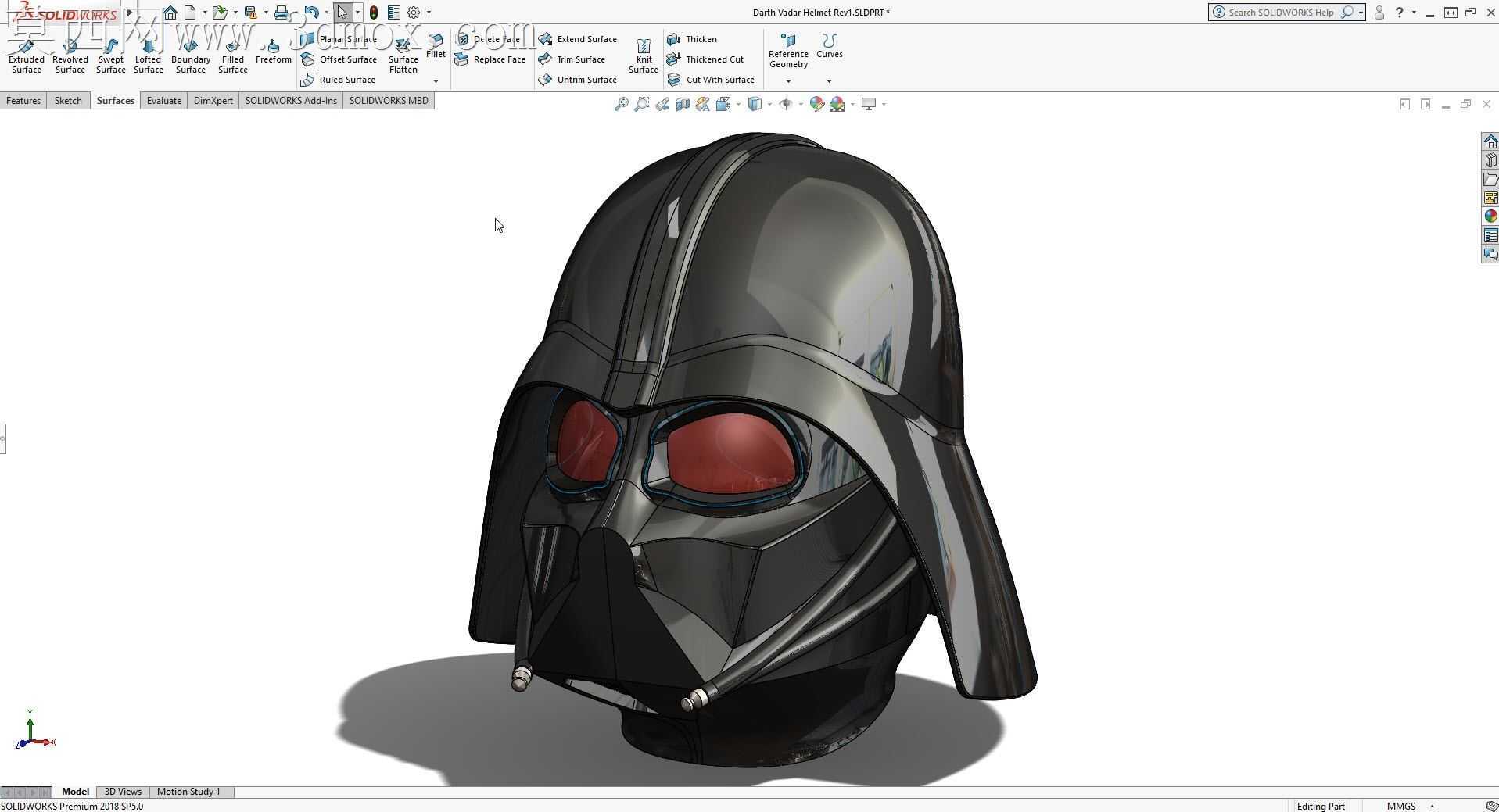Click the Home icon in top toolbar
The image size is (1499, 812).
tap(170, 13)
